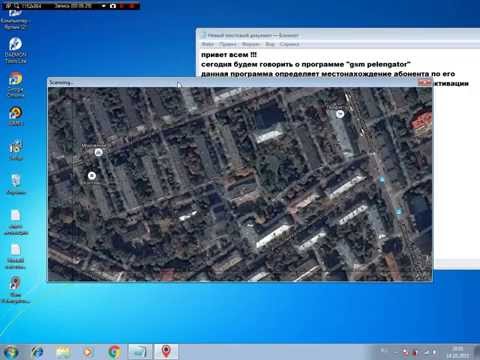Open Справка menu in Notepad
This screenshot has width=480, height=360.
[x=289, y=44]
